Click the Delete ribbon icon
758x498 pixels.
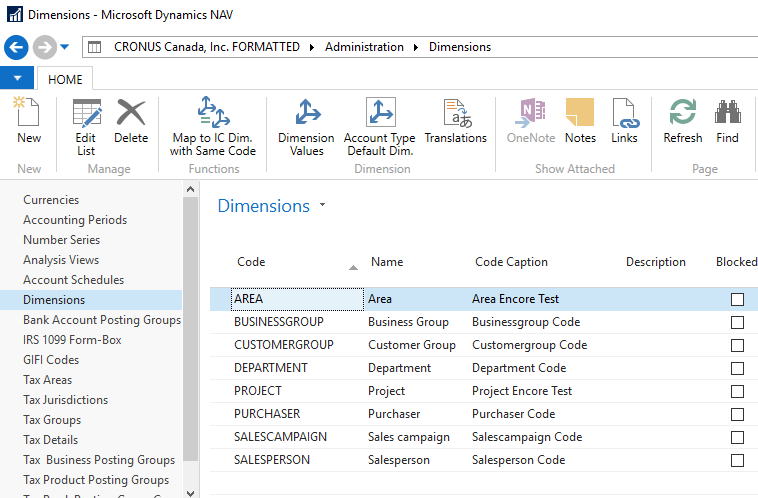[x=131, y=121]
